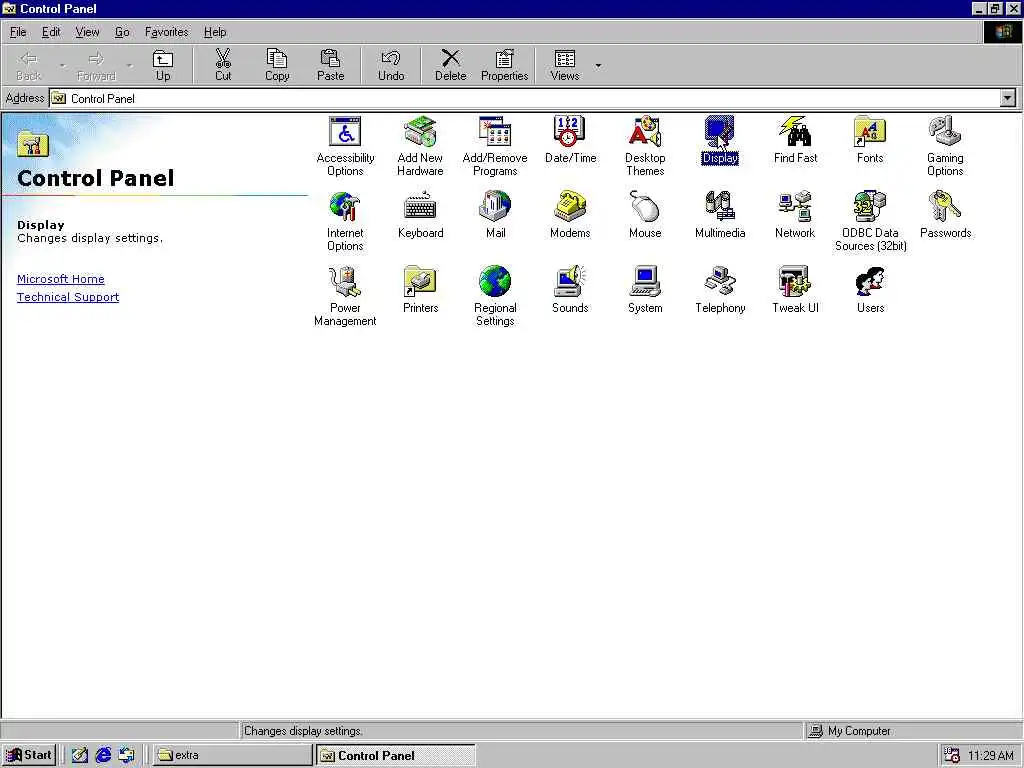Viewport: 1024px width, 768px height.
Task: Open Gaming Options
Action: click(x=945, y=146)
